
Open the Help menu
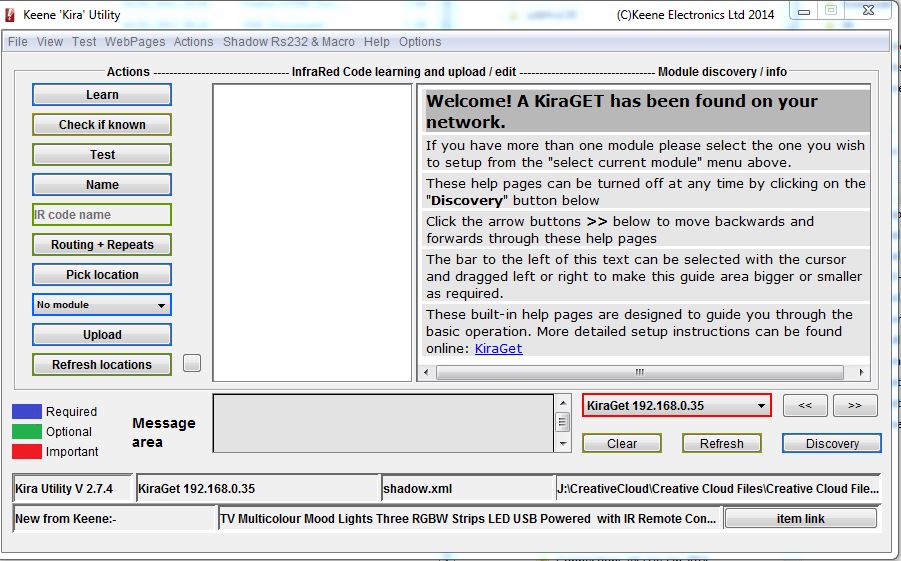tap(376, 42)
